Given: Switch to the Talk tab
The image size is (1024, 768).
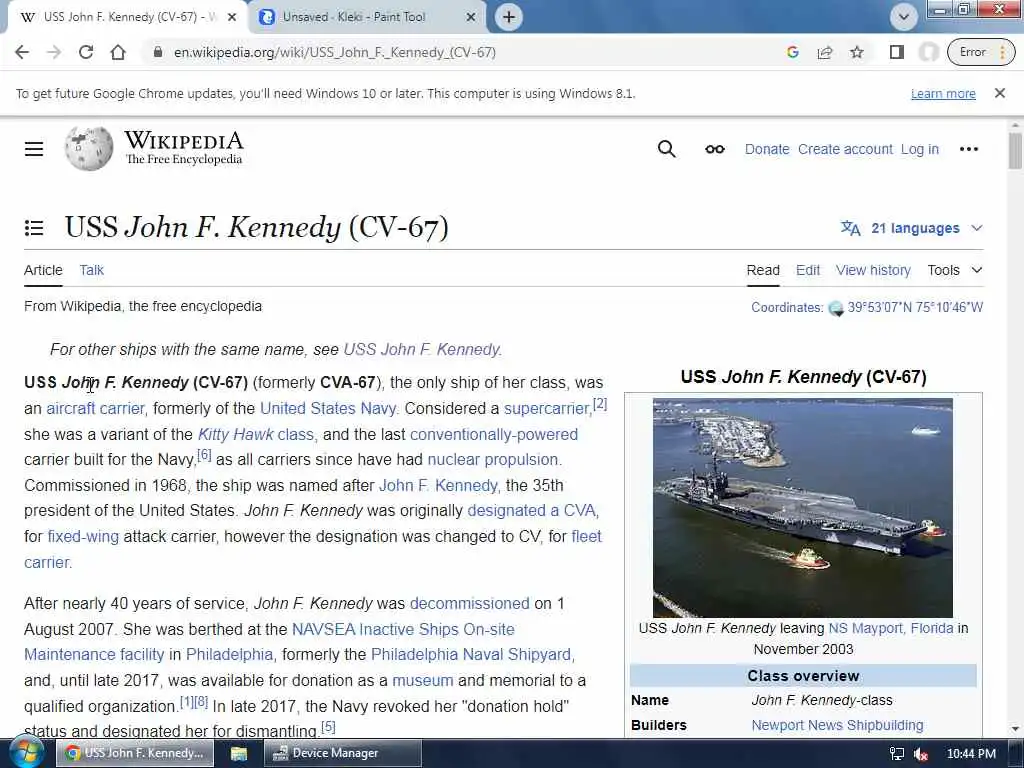Looking at the screenshot, I should coord(91,270).
